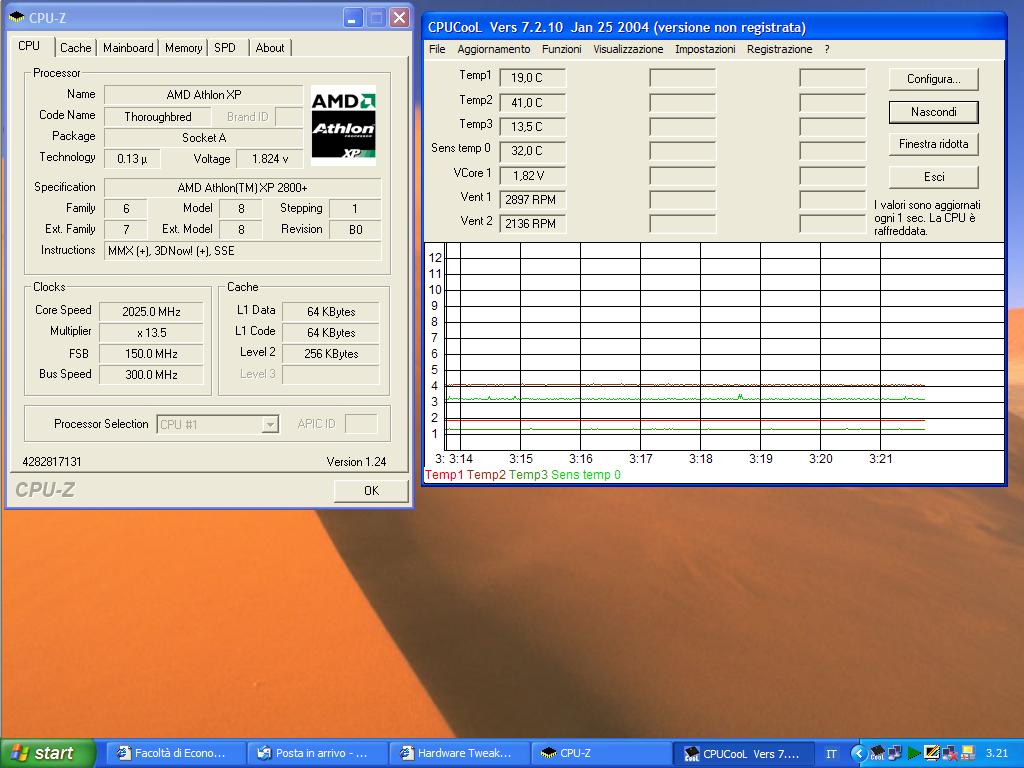Click the Temp1 value field 19,0 C
The height and width of the screenshot is (768, 1024).
533,78
